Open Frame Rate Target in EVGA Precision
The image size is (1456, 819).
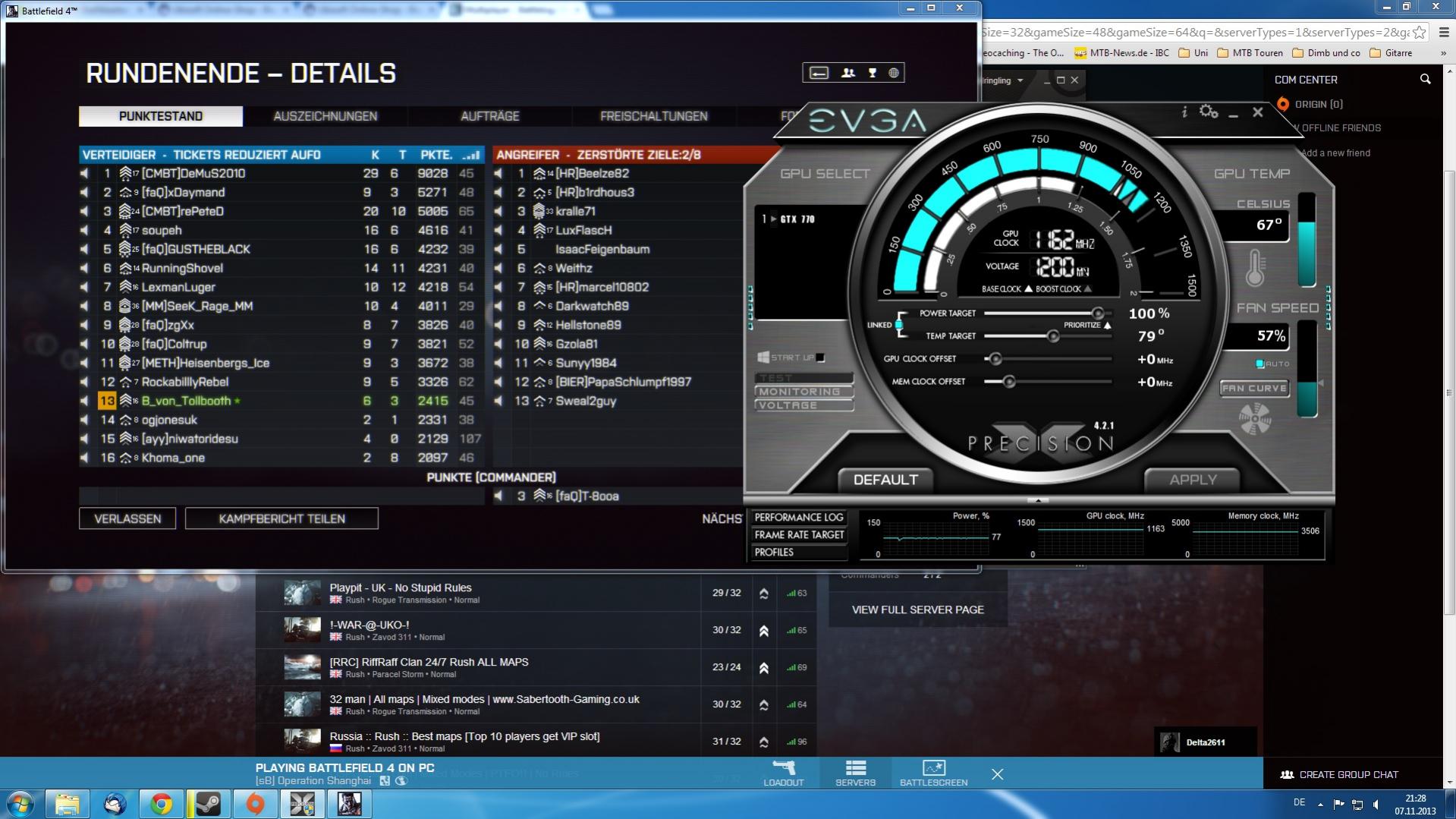pyautogui.click(x=799, y=535)
